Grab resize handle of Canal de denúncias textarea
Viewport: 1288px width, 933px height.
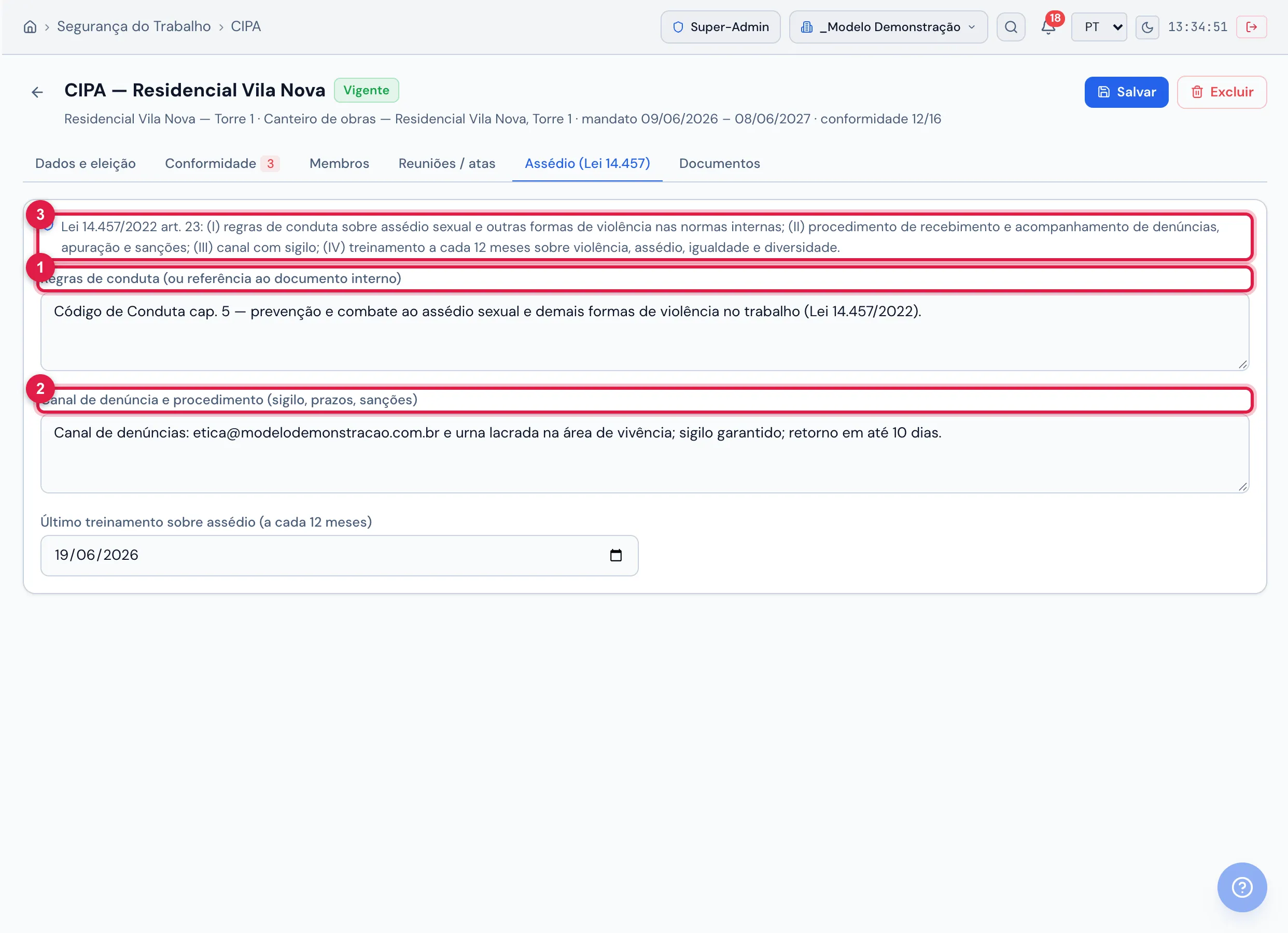pos(1242,487)
